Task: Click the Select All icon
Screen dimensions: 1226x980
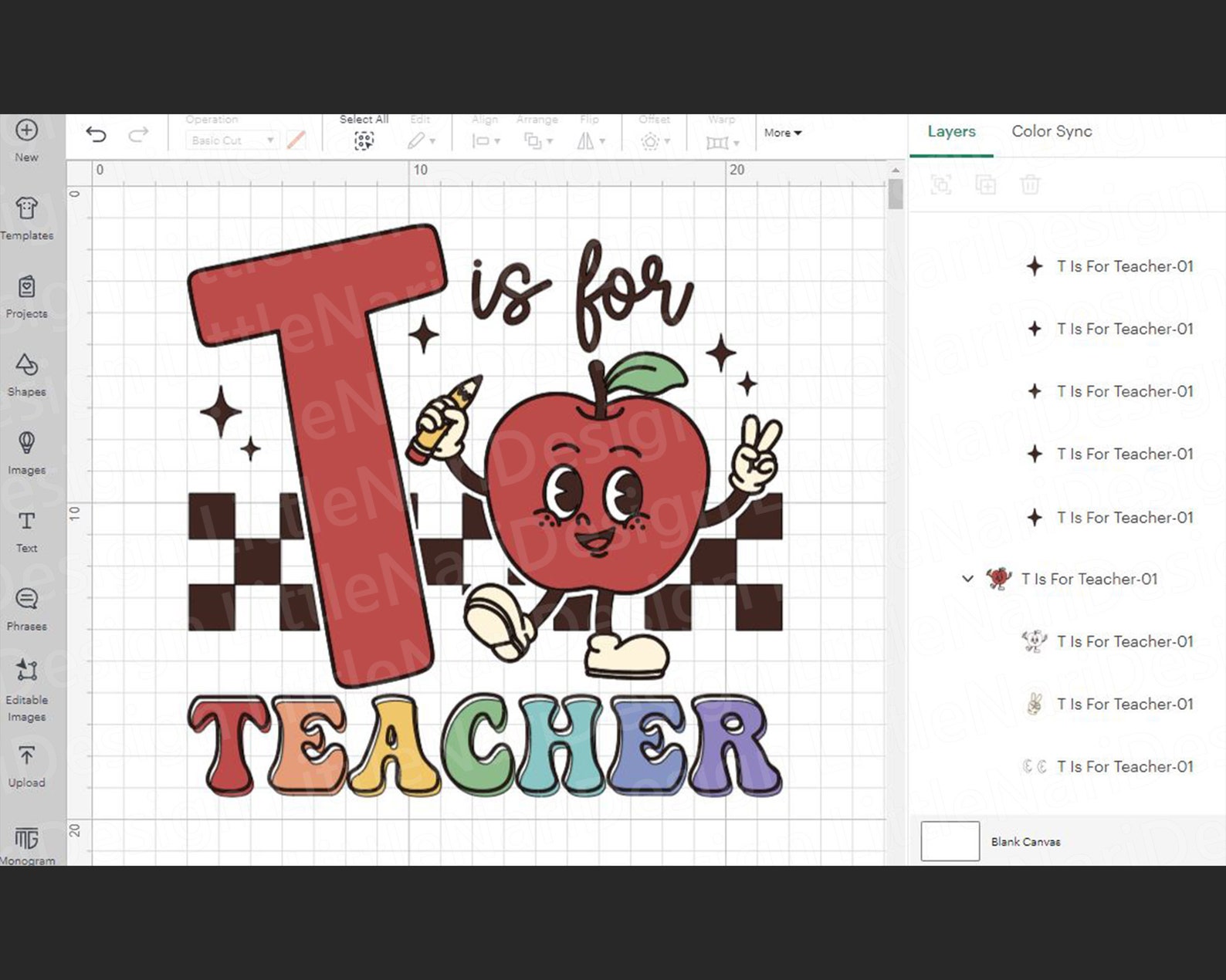Action: coord(364,140)
